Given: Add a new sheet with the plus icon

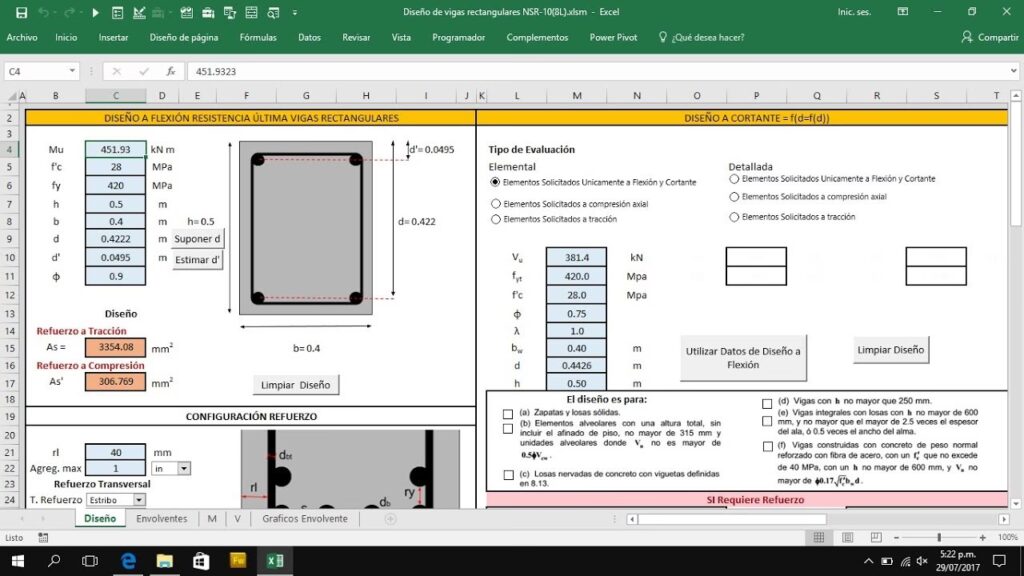Looking at the screenshot, I should click(390, 519).
